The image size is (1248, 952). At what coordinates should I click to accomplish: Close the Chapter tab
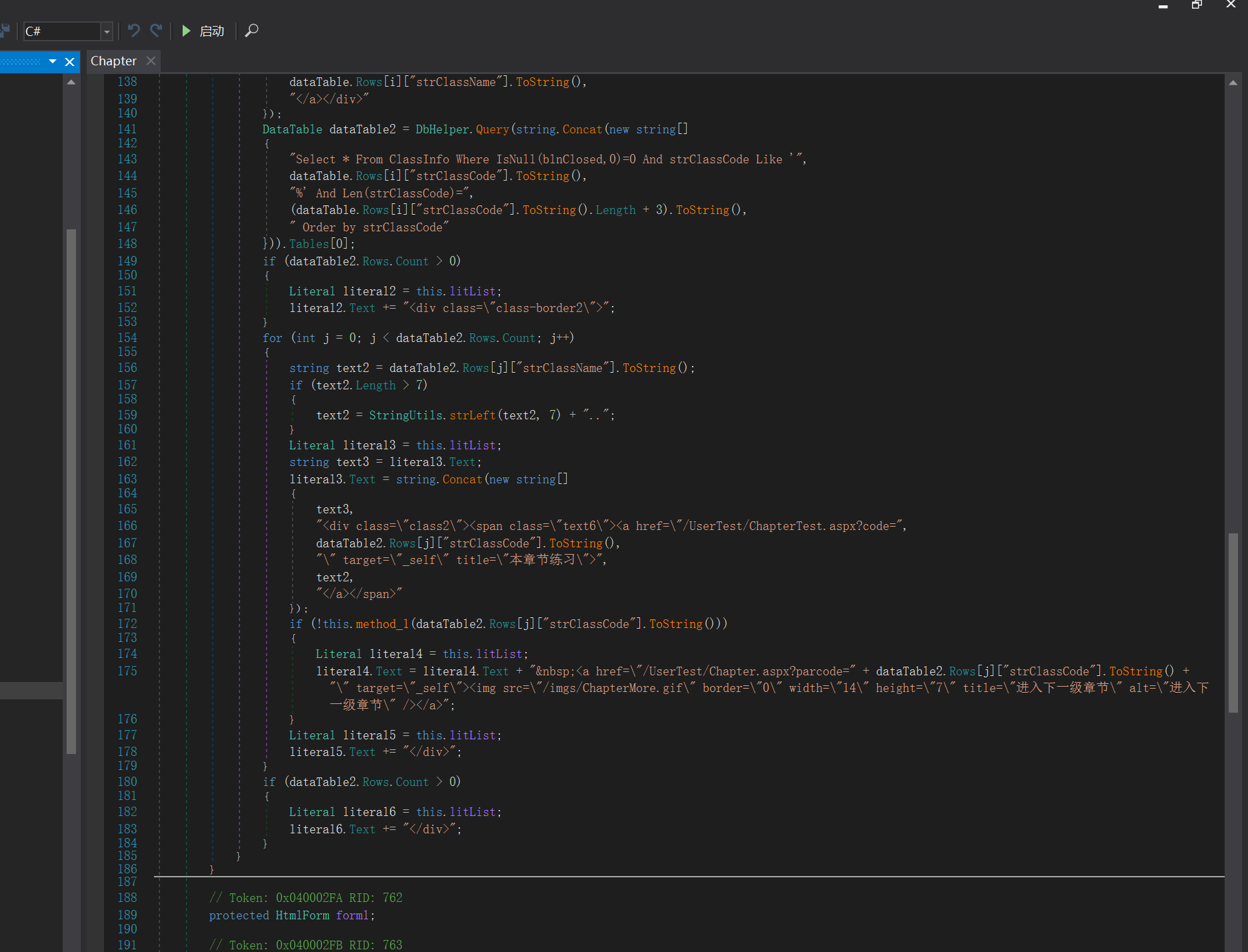[151, 61]
